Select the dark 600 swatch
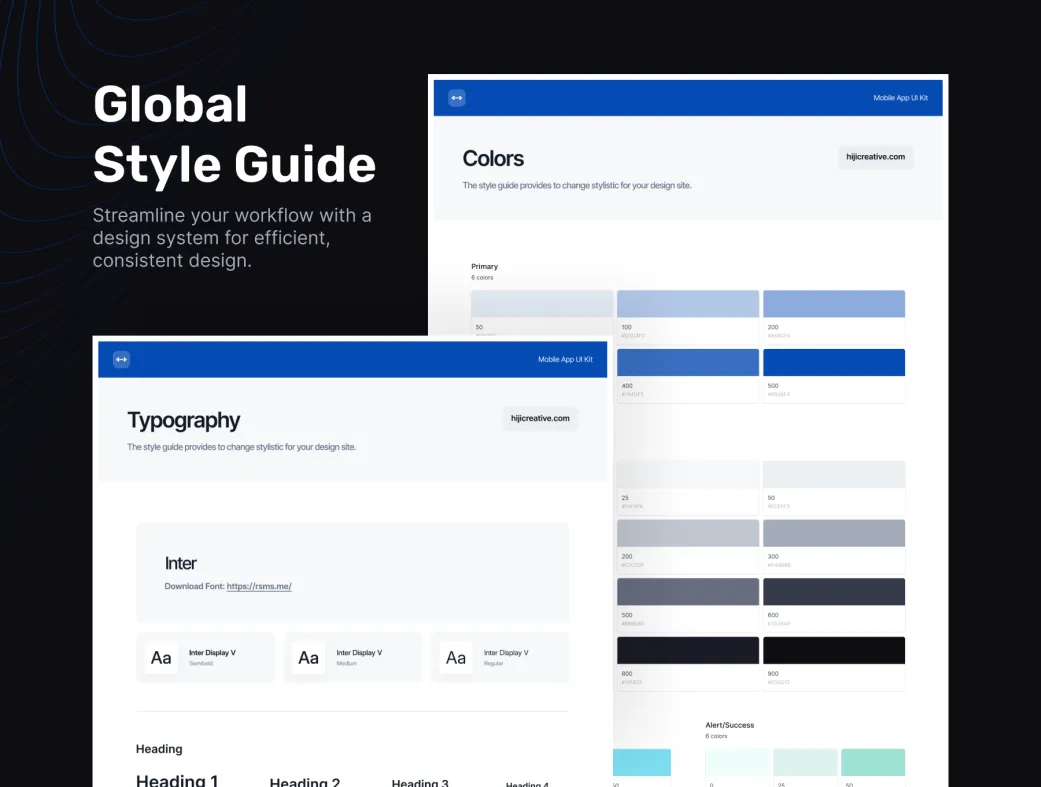This screenshot has height=787, width=1041. (x=834, y=592)
